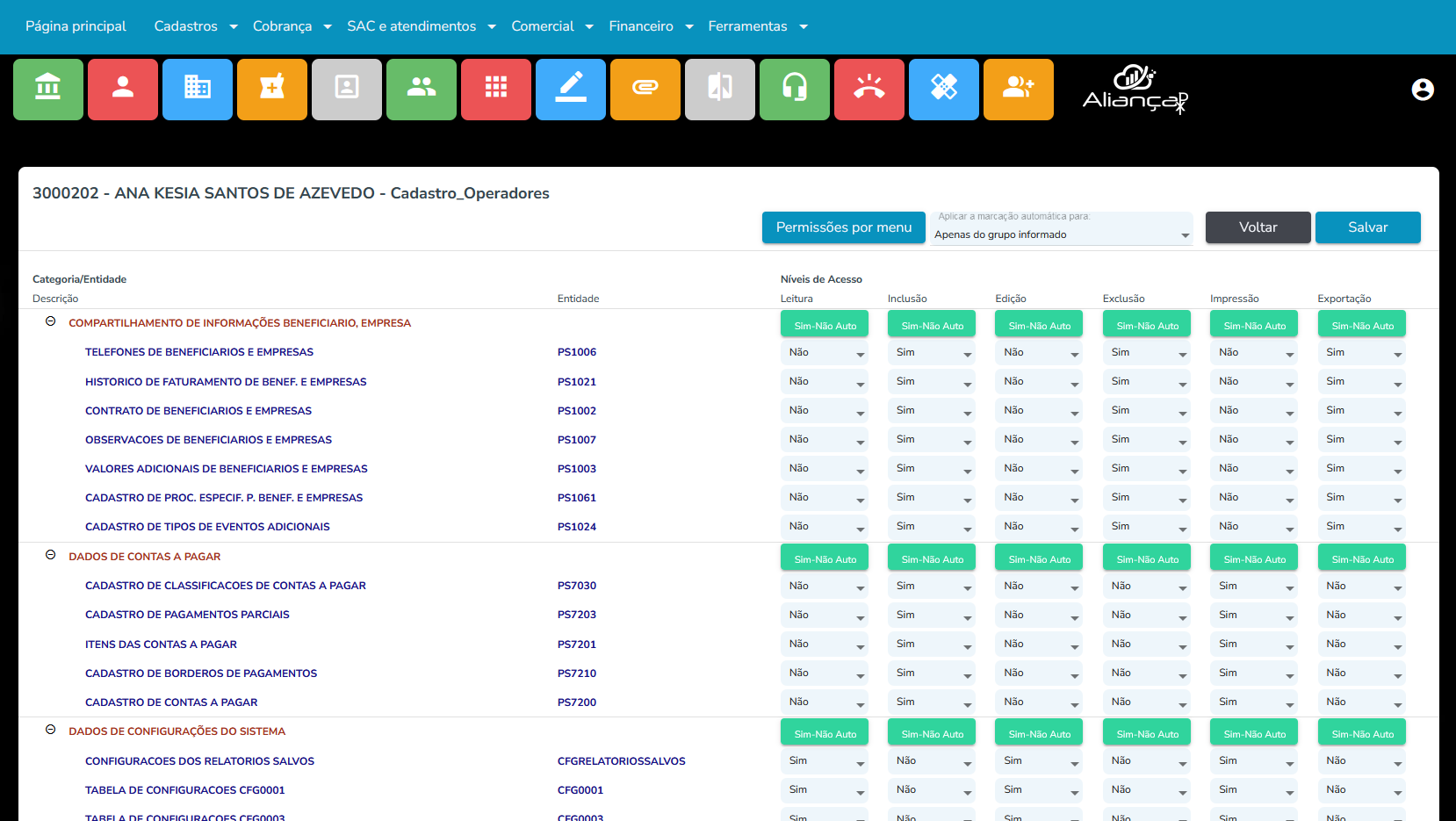Open Leitura dropdown for Telefones de Beneficiarios row
The height and width of the screenshot is (821, 1456).
825,353
